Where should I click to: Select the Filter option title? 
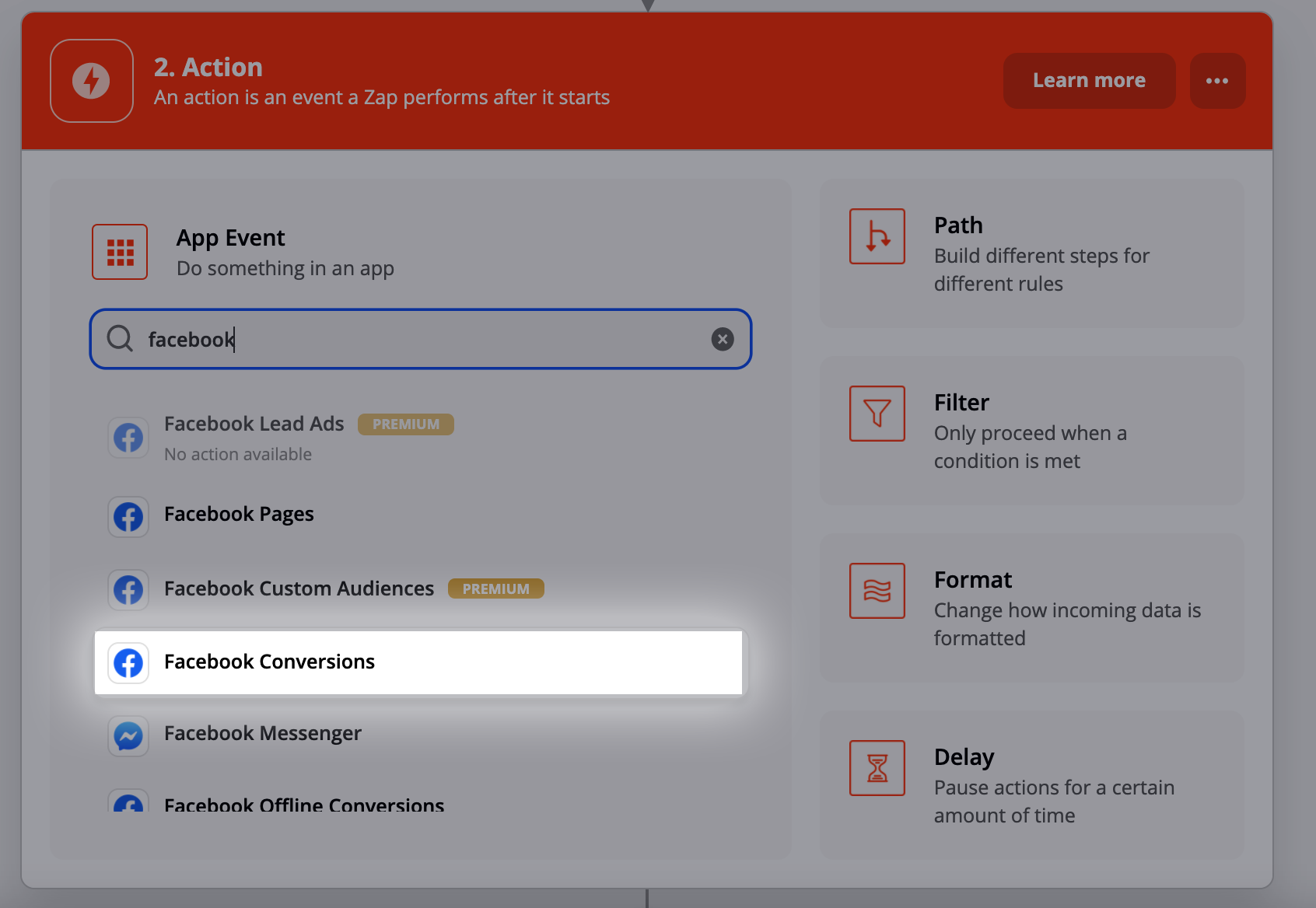pyautogui.click(x=961, y=403)
